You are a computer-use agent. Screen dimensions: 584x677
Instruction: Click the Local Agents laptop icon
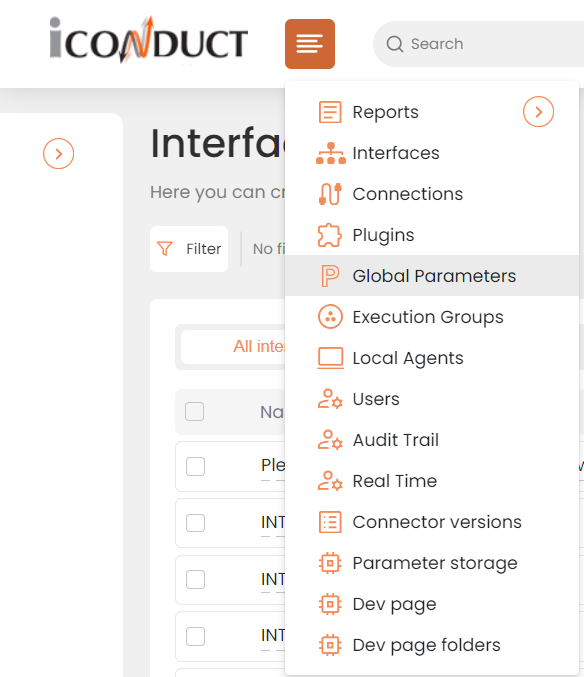330,358
